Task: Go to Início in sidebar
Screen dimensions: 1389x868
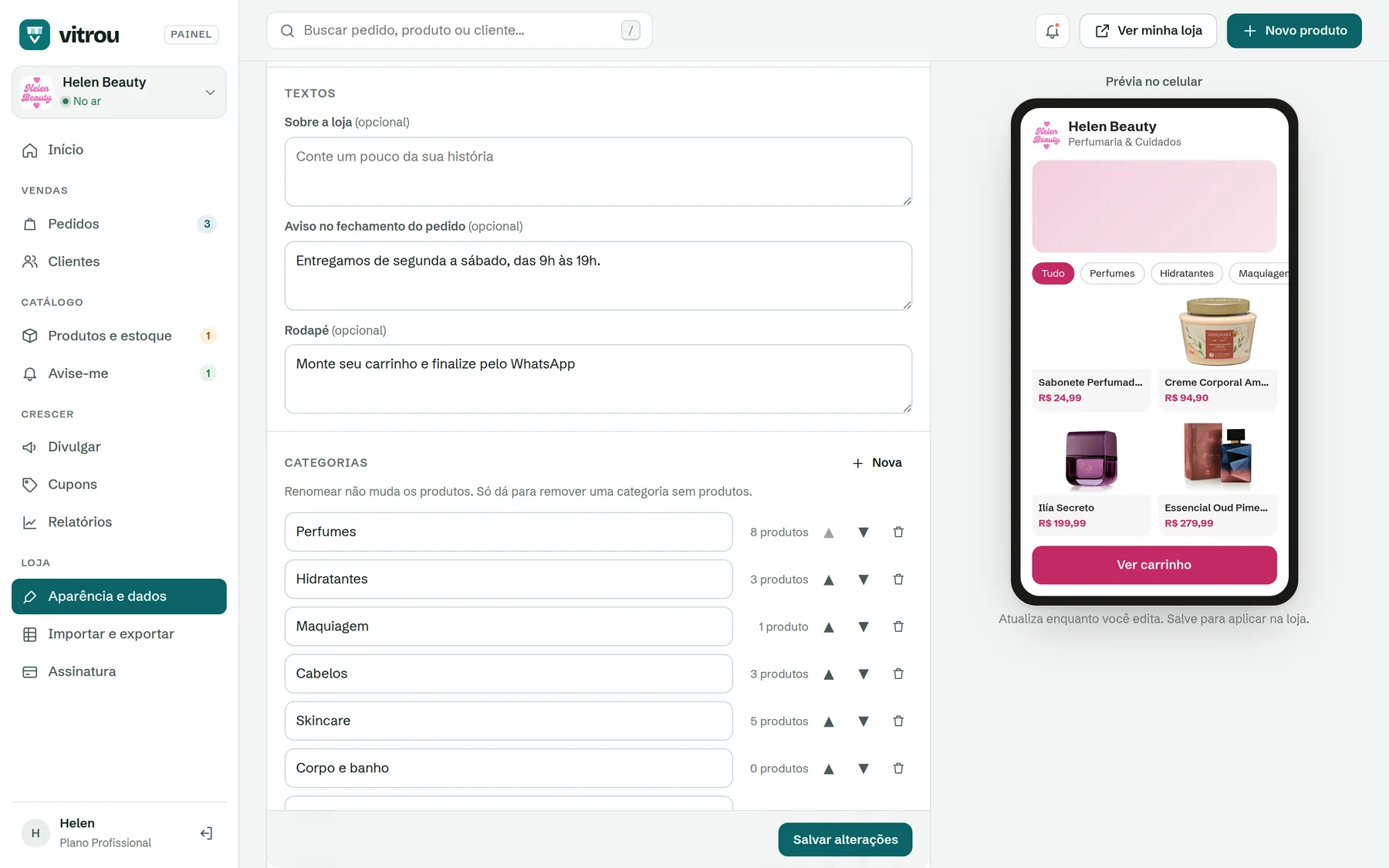Action: 119,150
